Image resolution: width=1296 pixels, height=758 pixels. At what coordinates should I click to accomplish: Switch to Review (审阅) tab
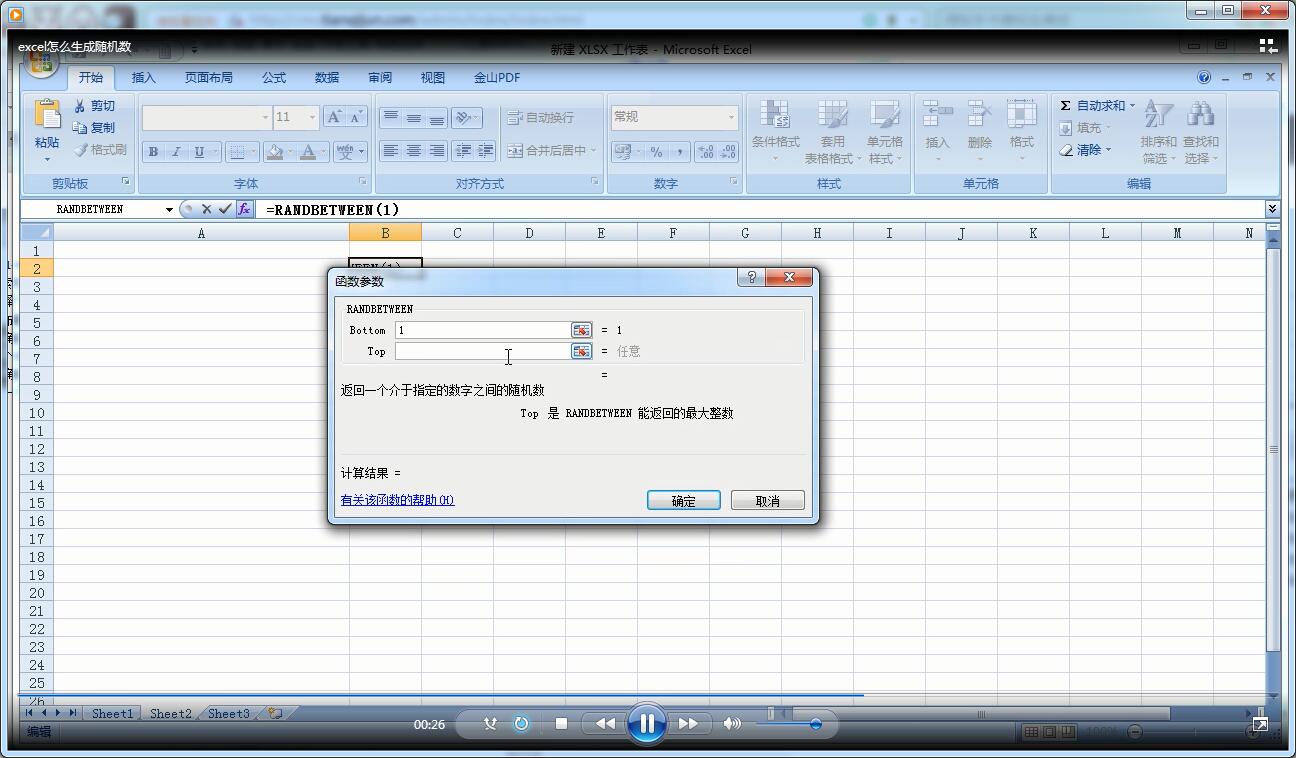(x=380, y=77)
